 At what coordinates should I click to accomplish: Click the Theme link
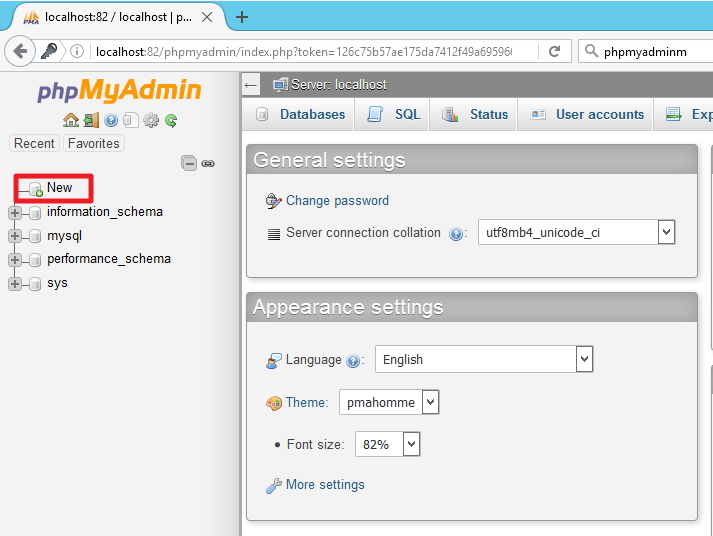307,402
